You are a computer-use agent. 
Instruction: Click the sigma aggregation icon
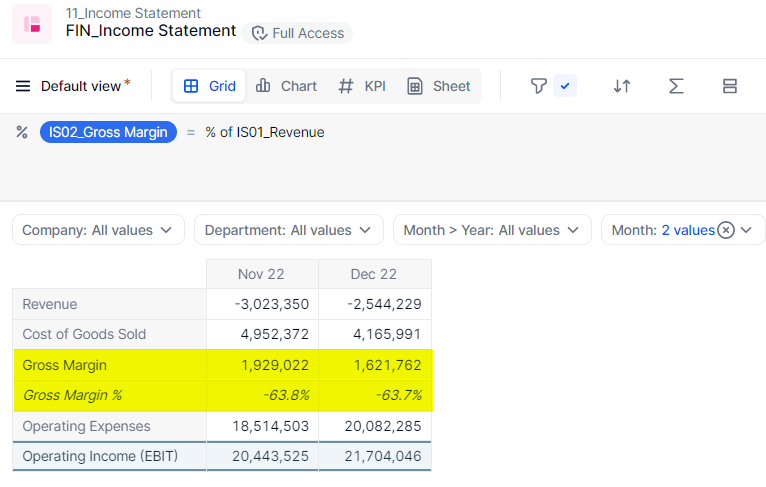click(x=676, y=86)
